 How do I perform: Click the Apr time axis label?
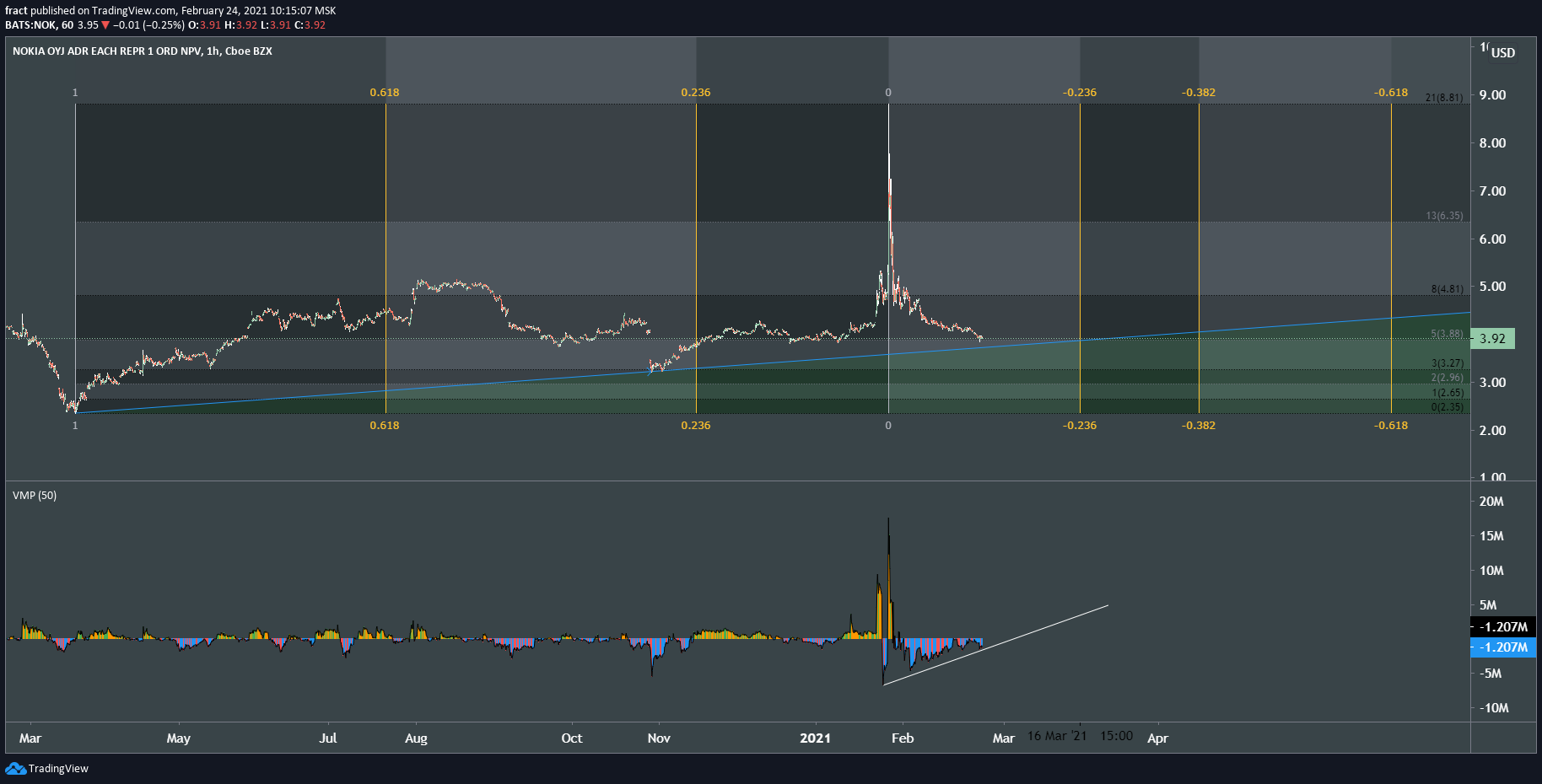tap(1157, 738)
